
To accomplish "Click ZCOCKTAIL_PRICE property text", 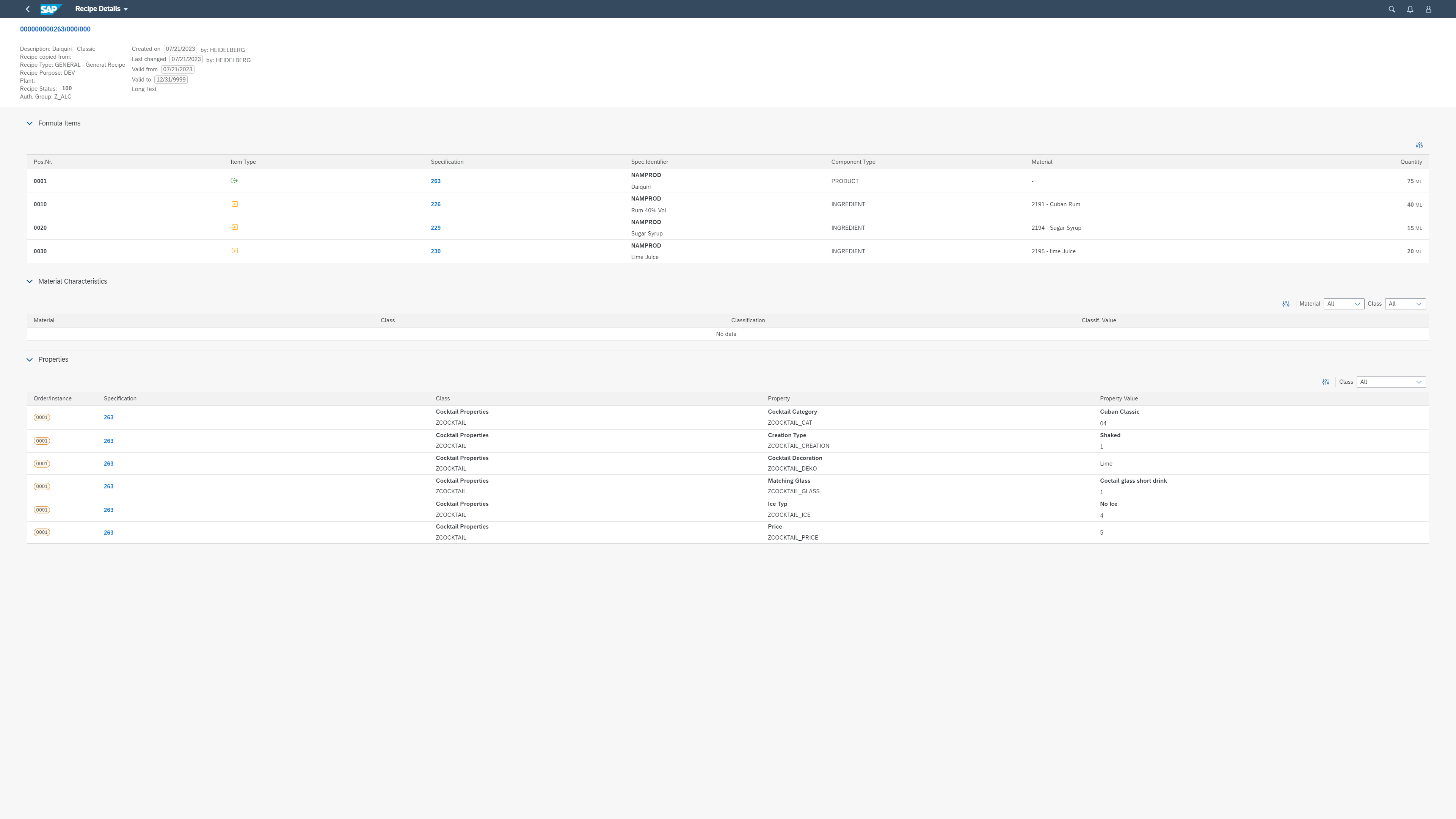I will tap(792, 538).
